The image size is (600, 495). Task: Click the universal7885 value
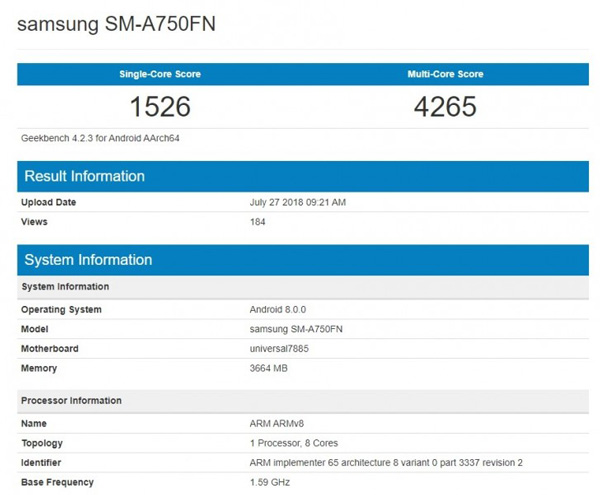(279, 348)
